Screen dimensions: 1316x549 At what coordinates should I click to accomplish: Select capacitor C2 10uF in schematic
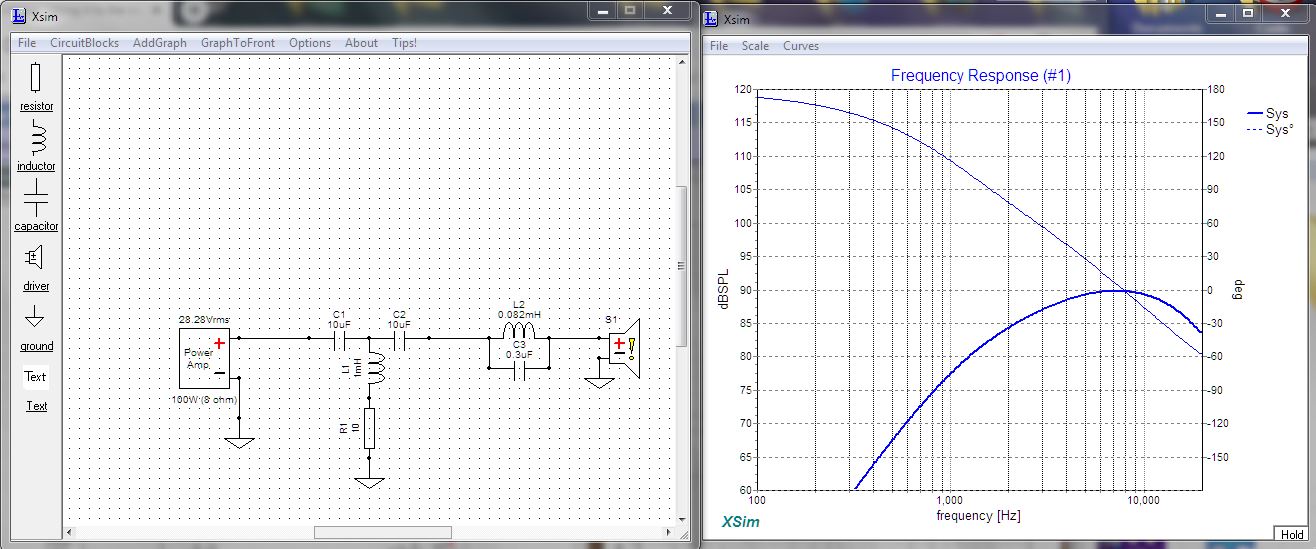400,338
